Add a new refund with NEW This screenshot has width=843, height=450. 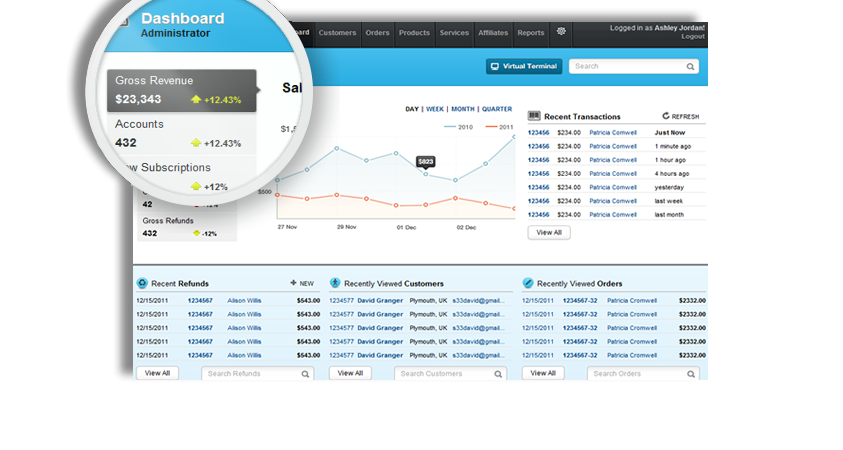(301, 283)
